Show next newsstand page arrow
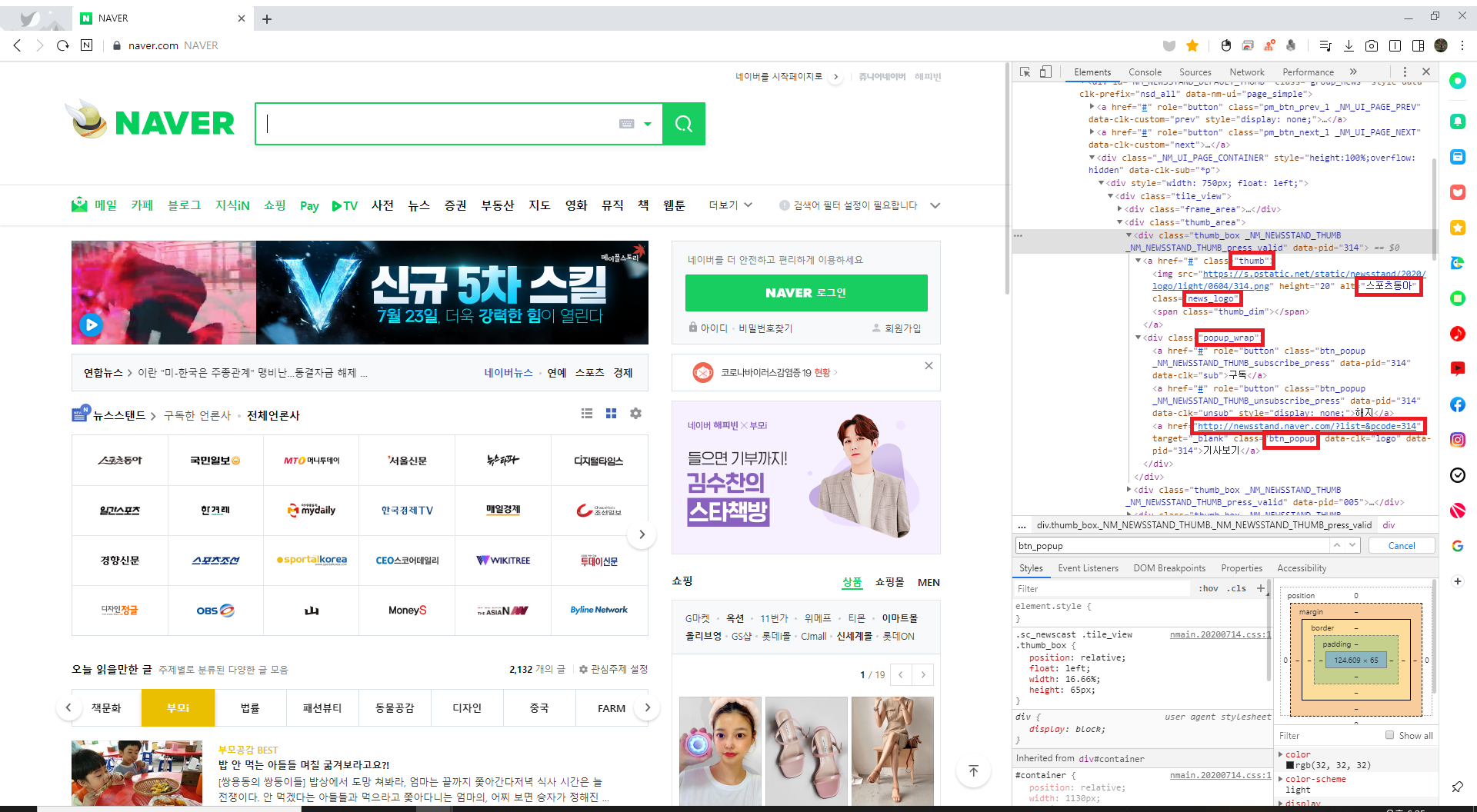Screen dimensions: 1477x812 [642, 534]
